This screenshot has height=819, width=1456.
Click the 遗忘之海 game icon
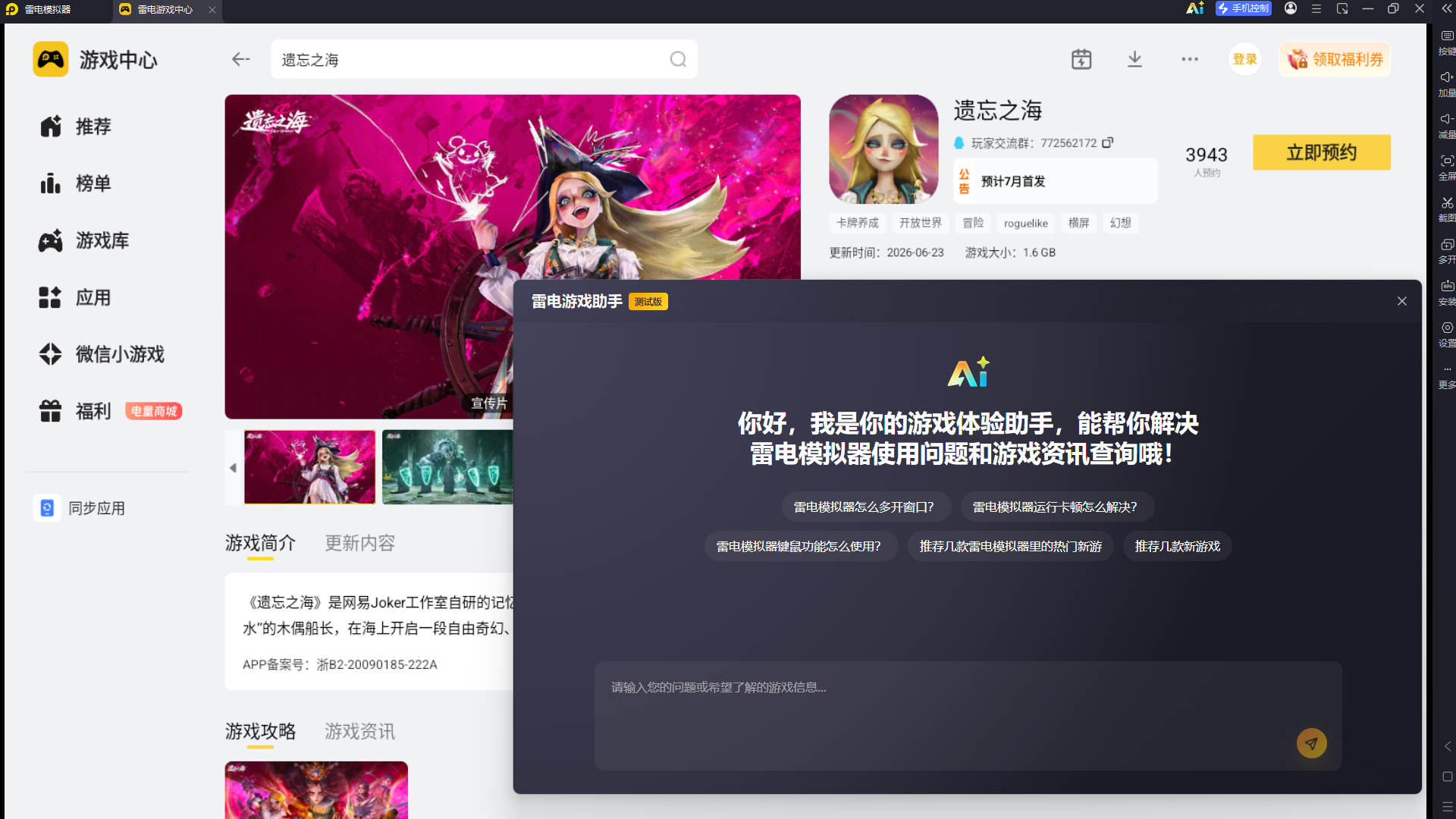(883, 149)
